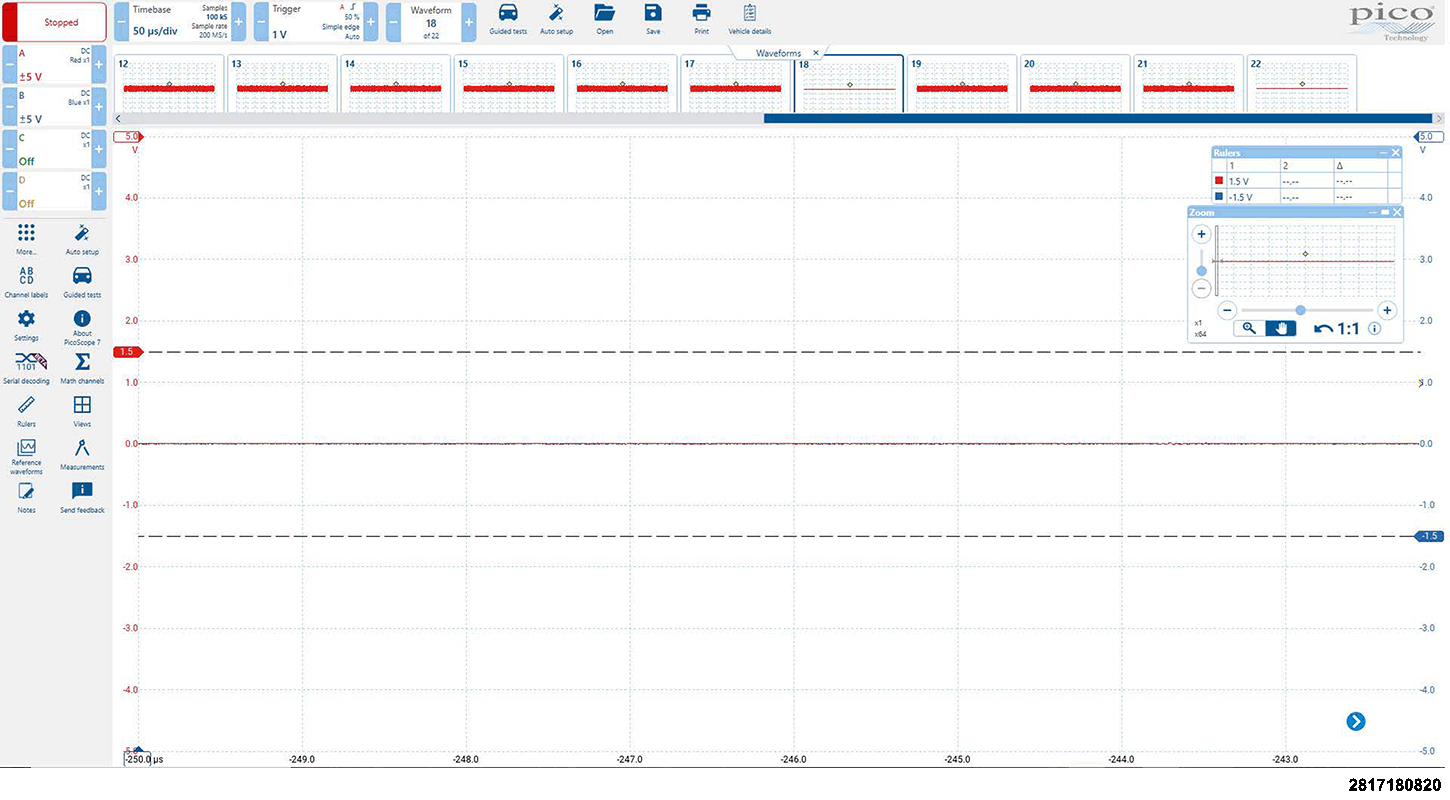Print the current waveform
Image resolution: width=1450 pixels, height=800 pixels.
click(x=701, y=19)
